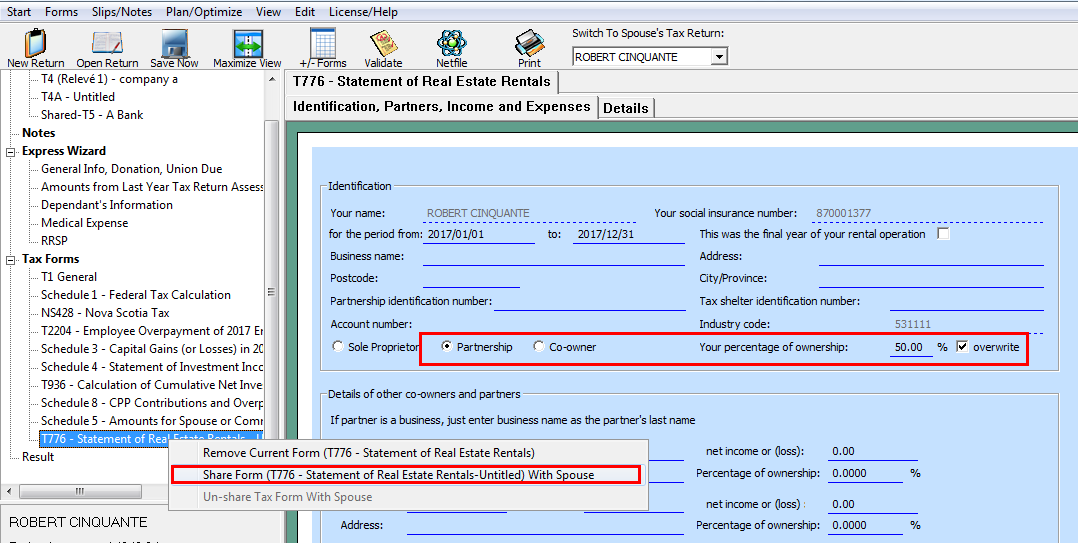Click the City/Province input field
The height and width of the screenshot is (543, 1078).
point(931,279)
